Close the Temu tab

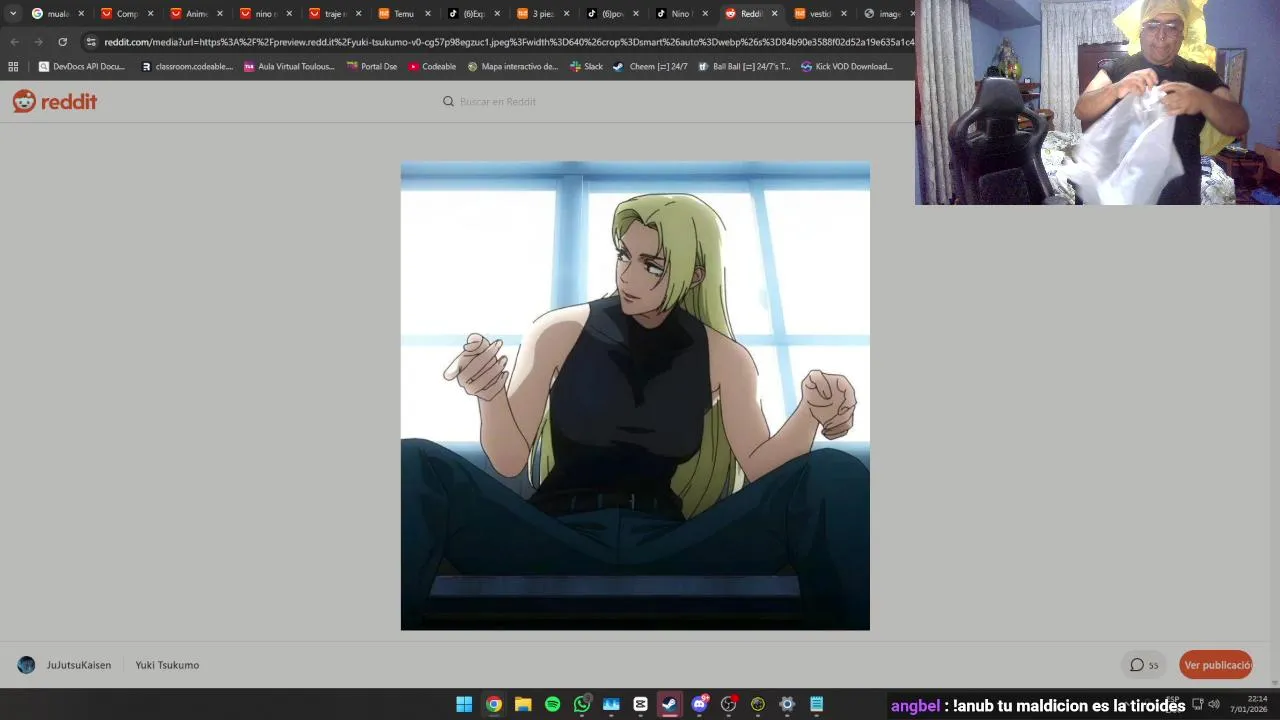[428, 14]
